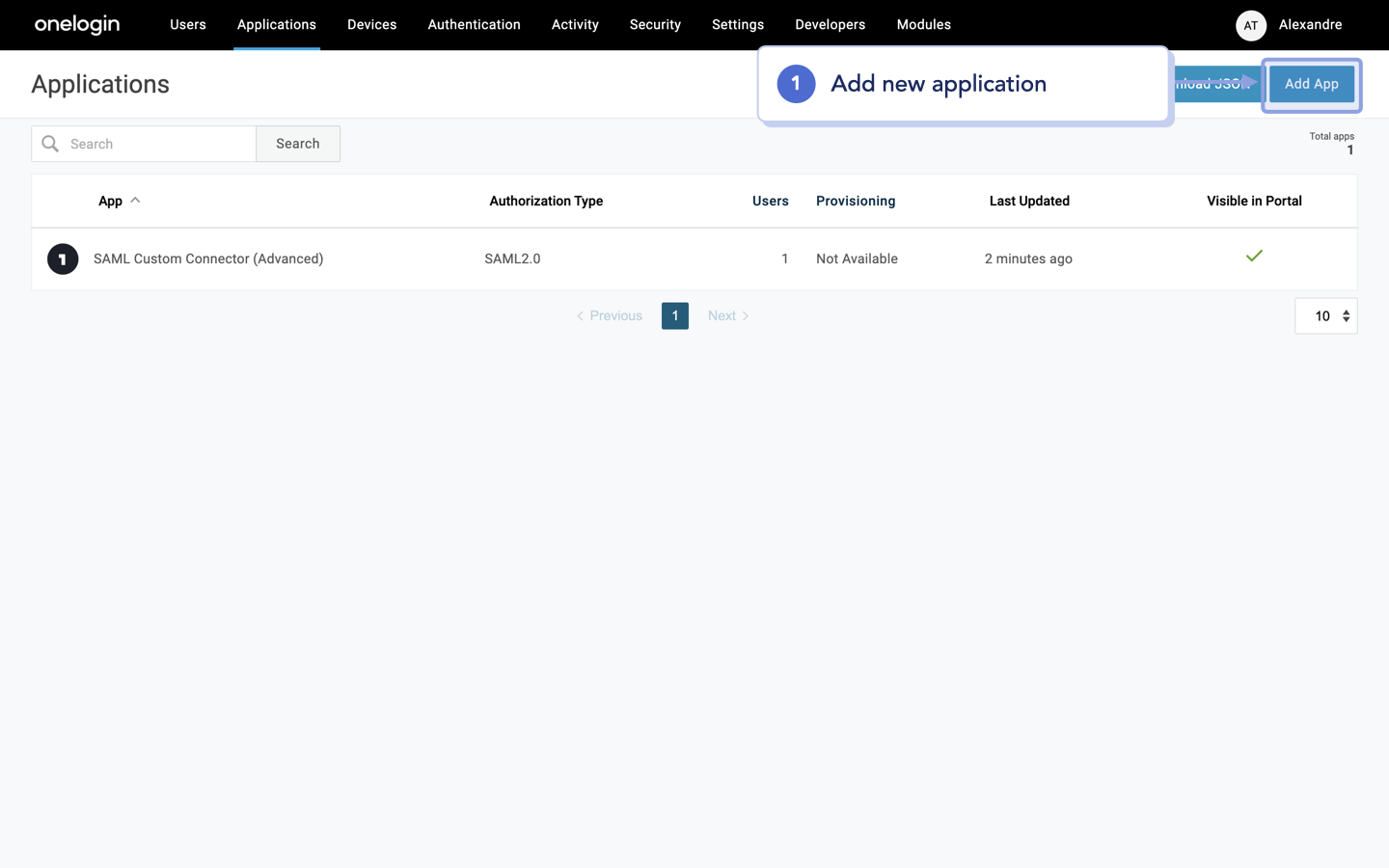Image resolution: width=1389 pixels, height=868 pixels.
Task: Click the numbered badge in the Add new application callout
Action: (796, 84)
